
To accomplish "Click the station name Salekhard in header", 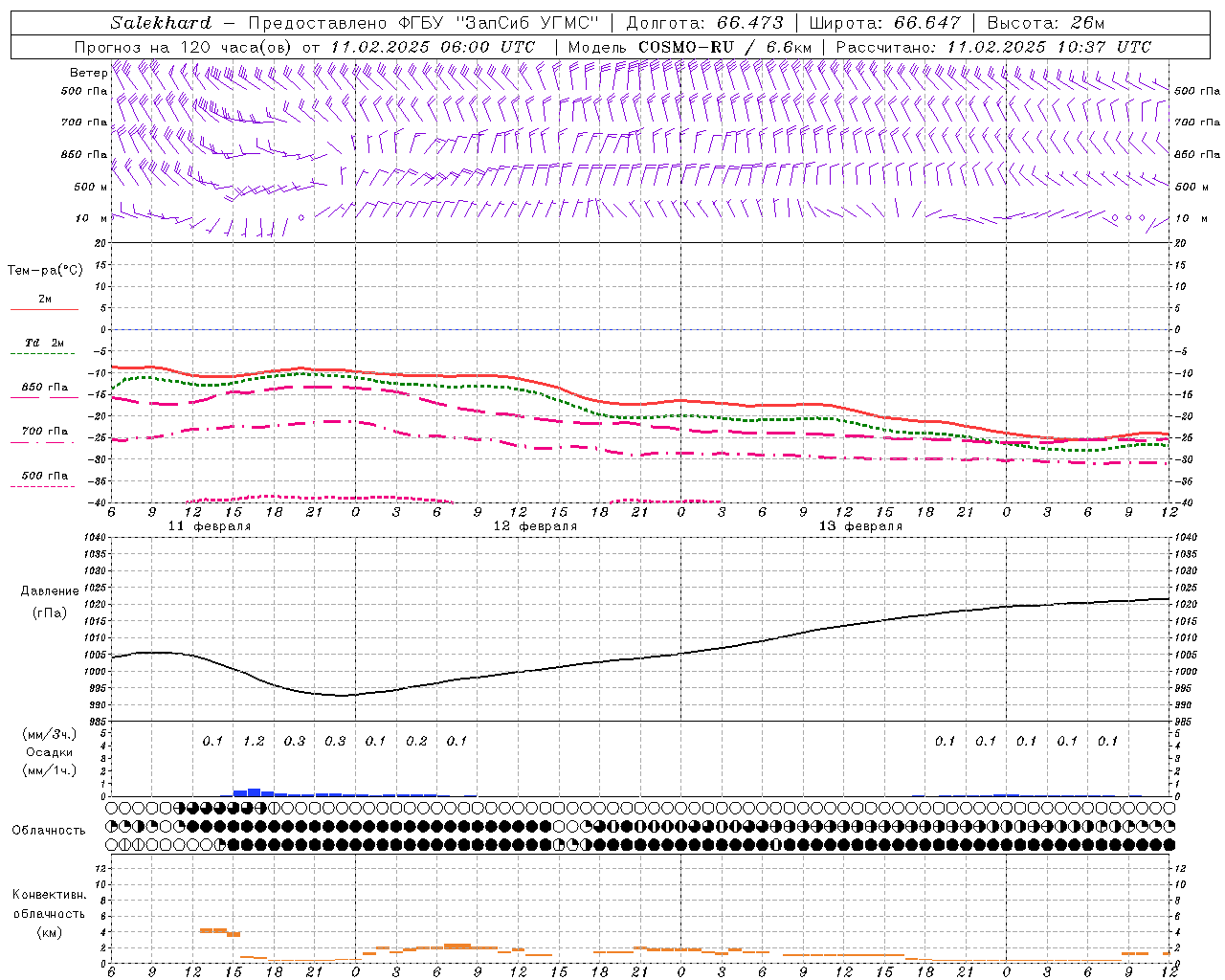I will 160,23.
